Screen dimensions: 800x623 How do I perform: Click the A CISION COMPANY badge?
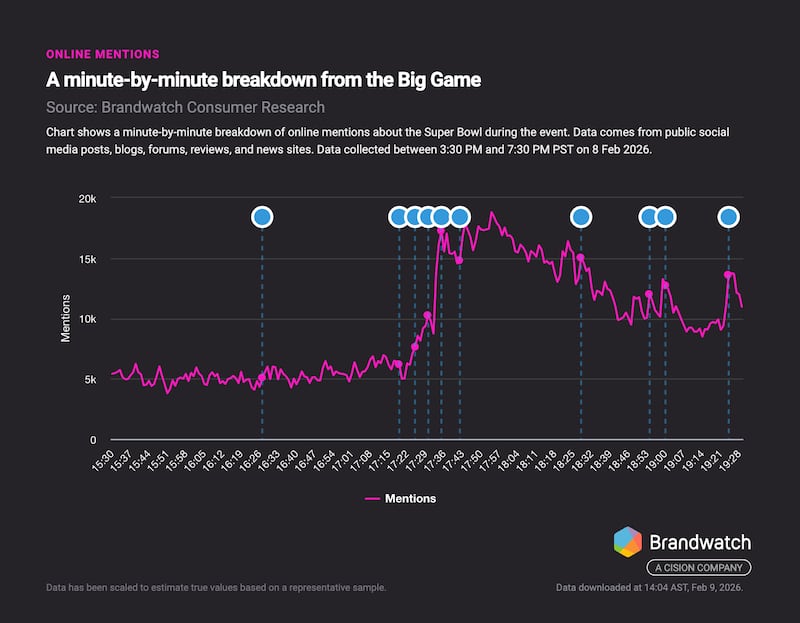tap(698, 568)
